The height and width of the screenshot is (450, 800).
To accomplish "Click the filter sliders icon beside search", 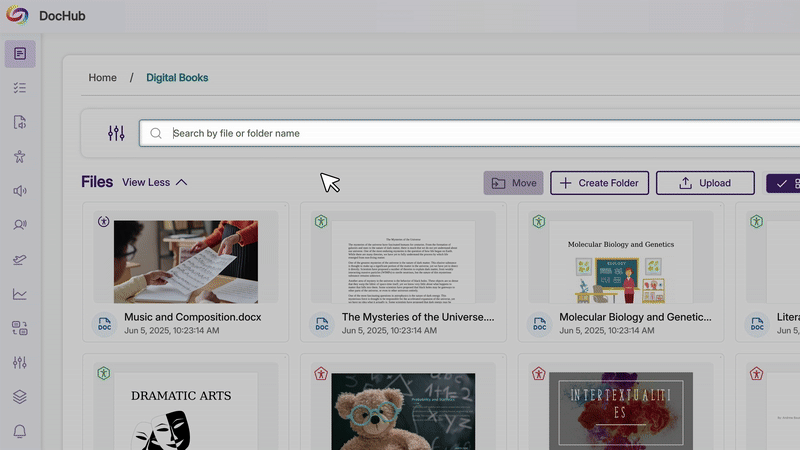I will click(x=116, y=133).
